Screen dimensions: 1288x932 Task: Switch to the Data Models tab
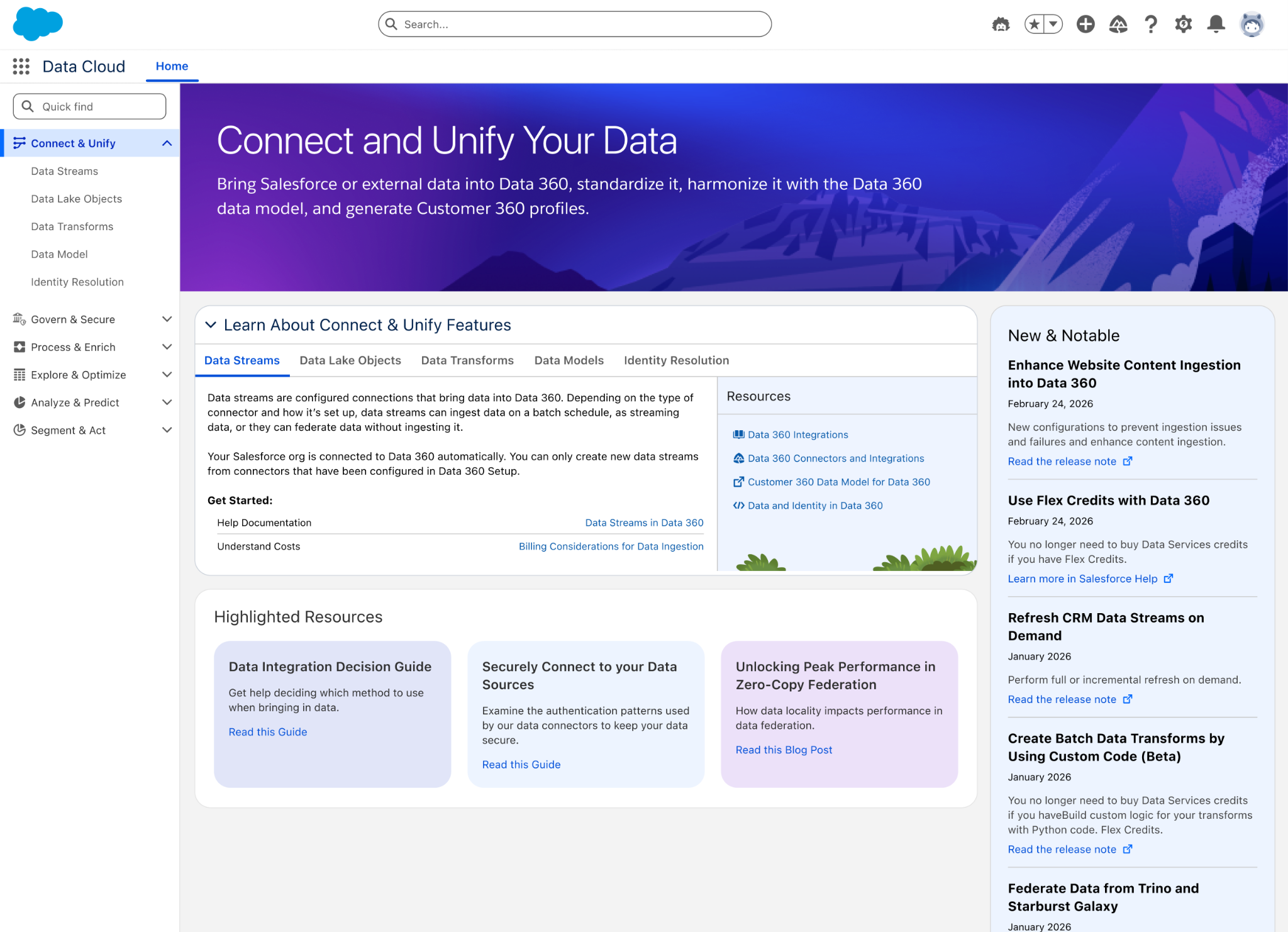coord(569,360)
